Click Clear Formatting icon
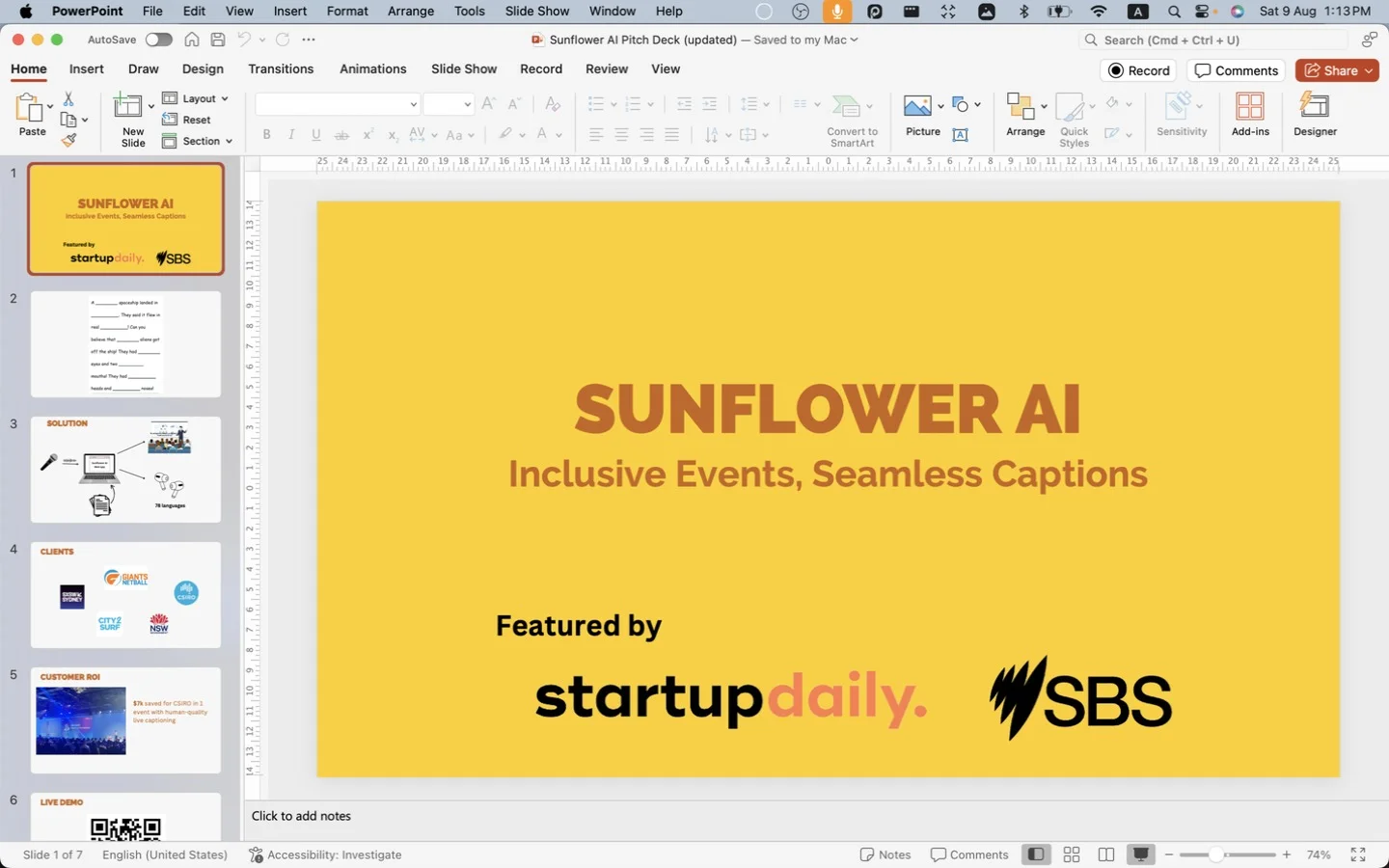The width and height of the screenshot is (1389, 868). (553, 104)
